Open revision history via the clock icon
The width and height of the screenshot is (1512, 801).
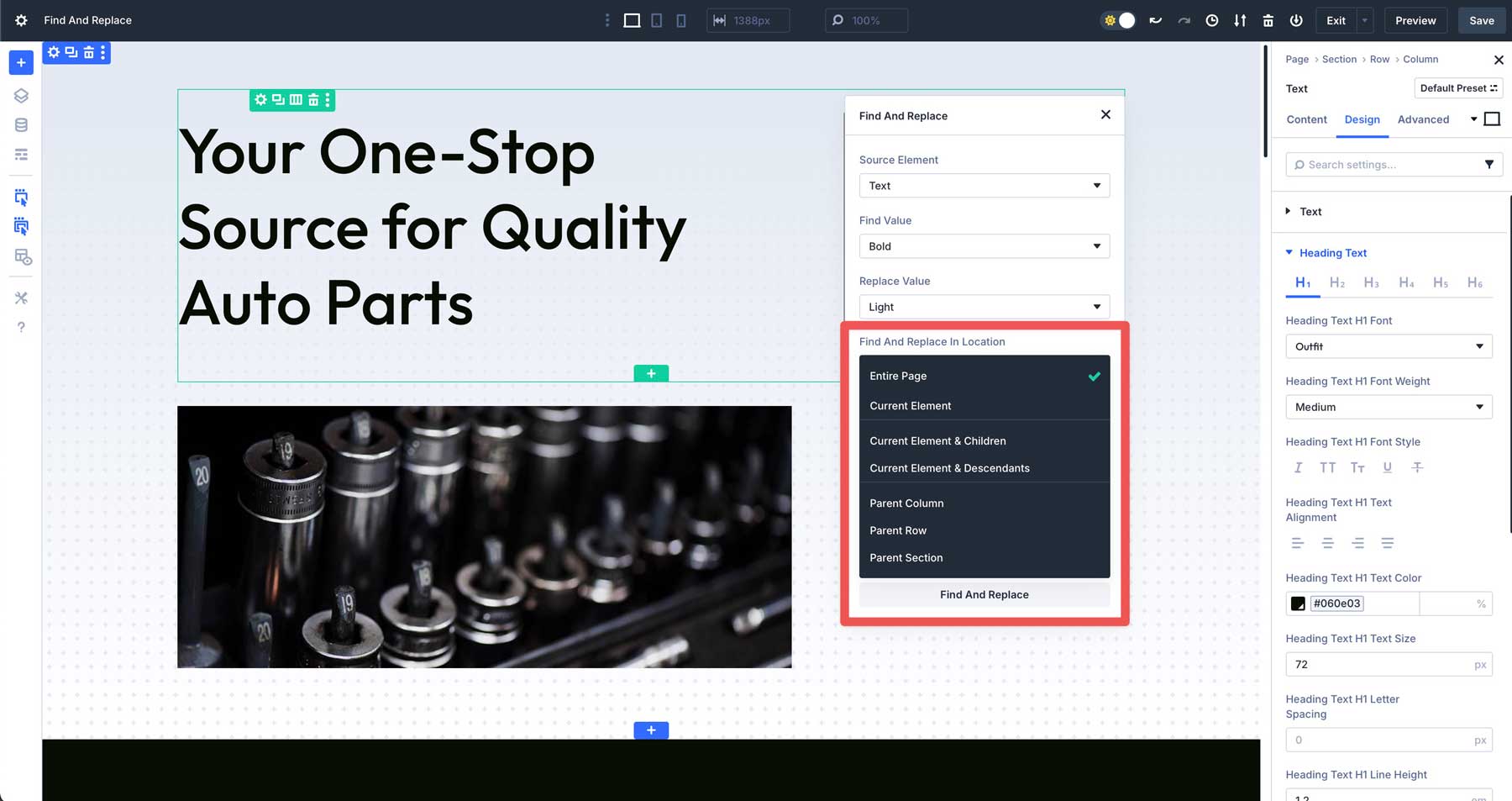click(x=1211, y=20)
